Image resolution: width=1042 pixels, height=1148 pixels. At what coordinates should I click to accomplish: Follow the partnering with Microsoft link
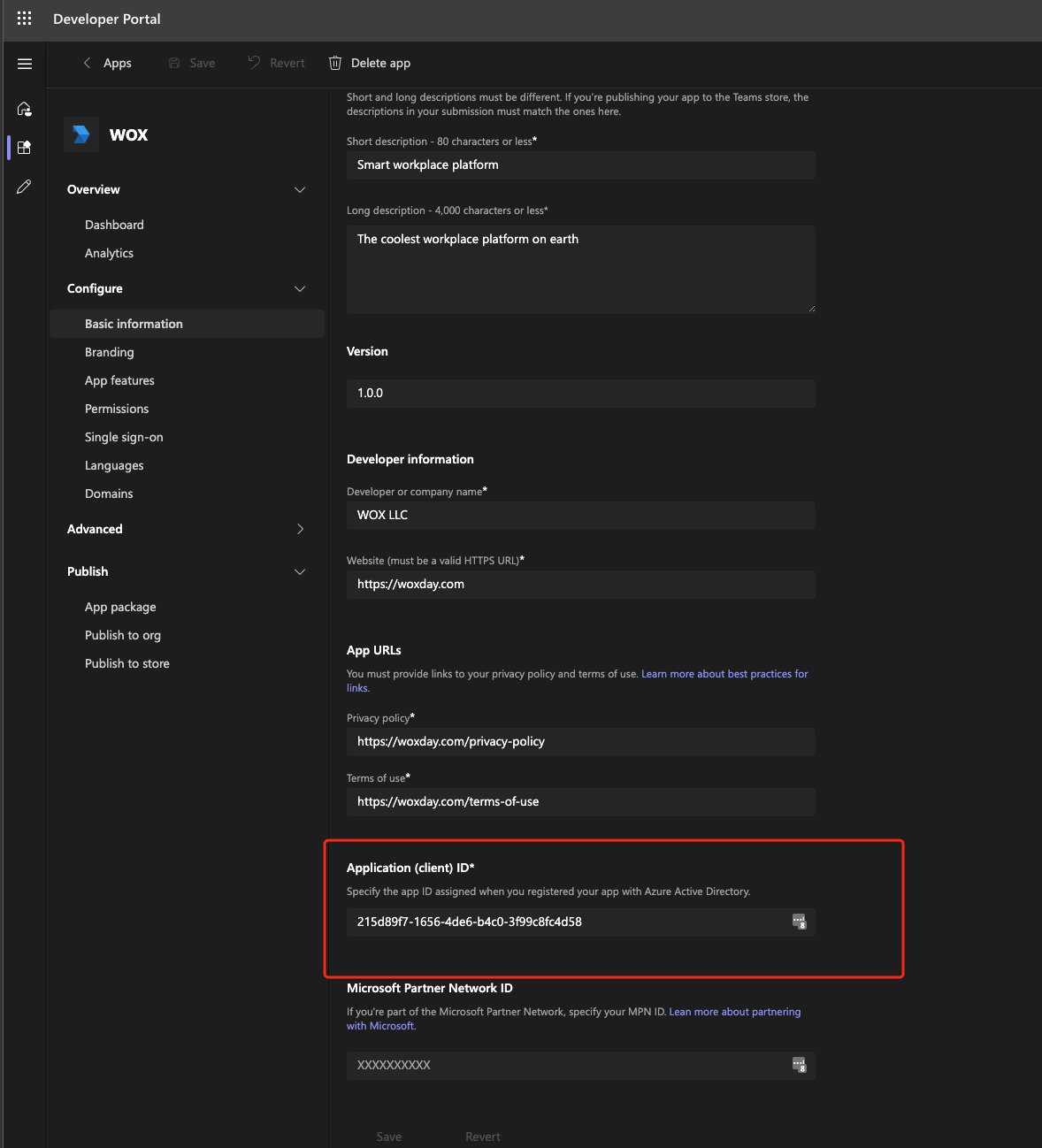[x=734, y=1012]
